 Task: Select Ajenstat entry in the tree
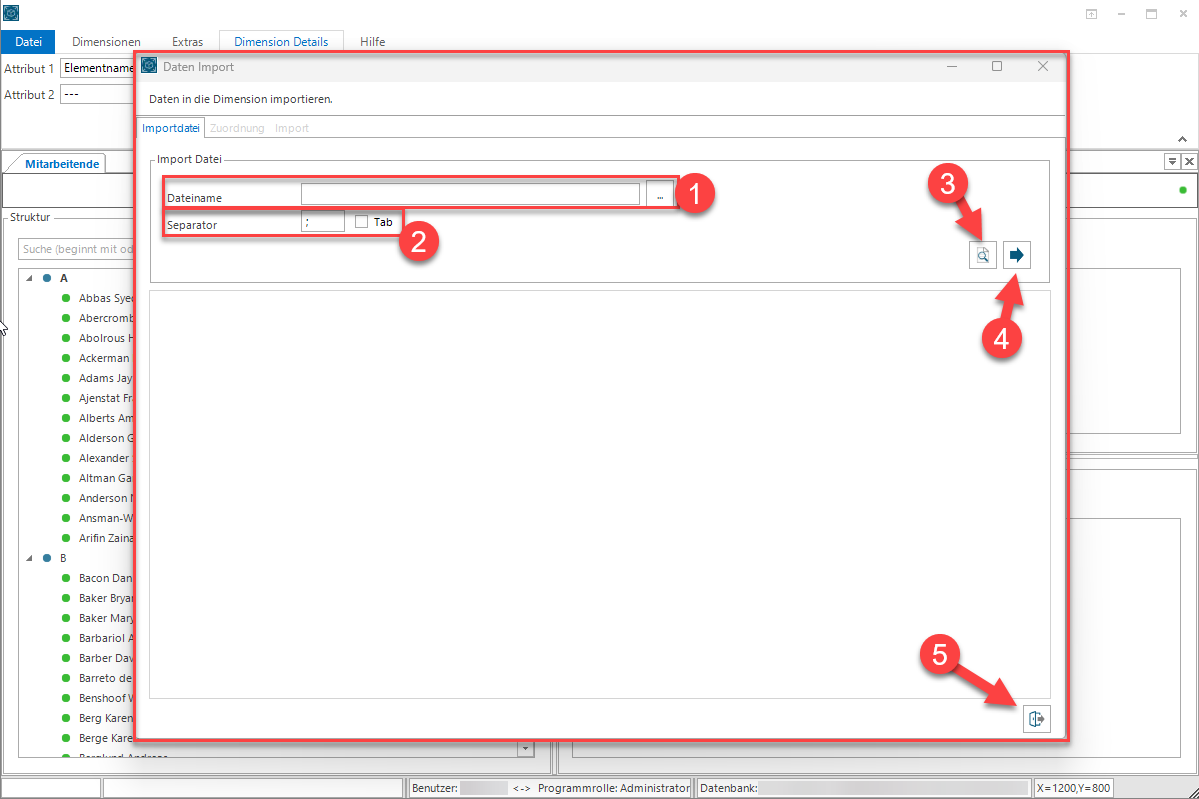click(x=106, y=398)
